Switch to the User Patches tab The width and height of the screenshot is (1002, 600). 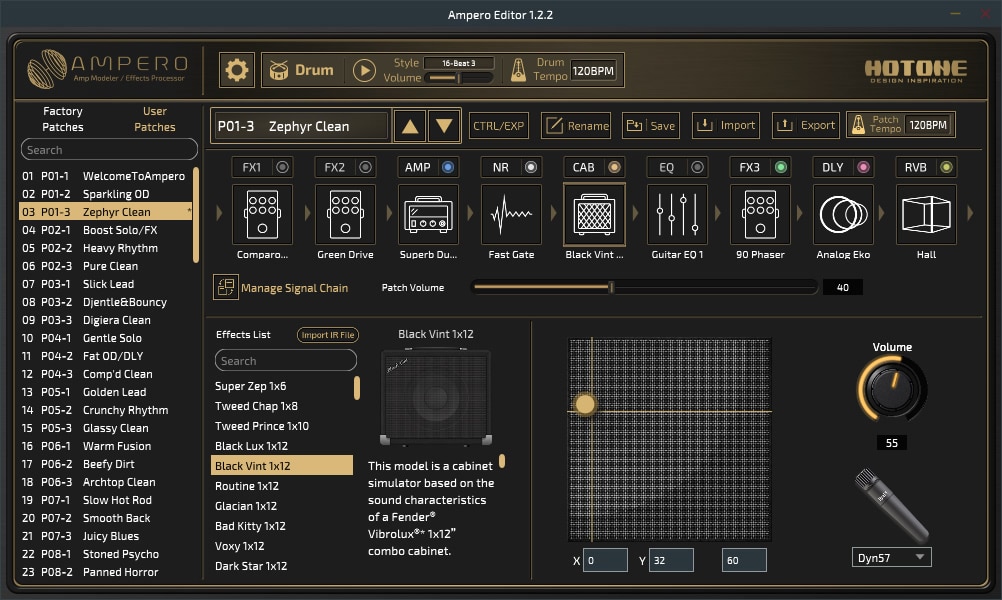tap(155, 119)
